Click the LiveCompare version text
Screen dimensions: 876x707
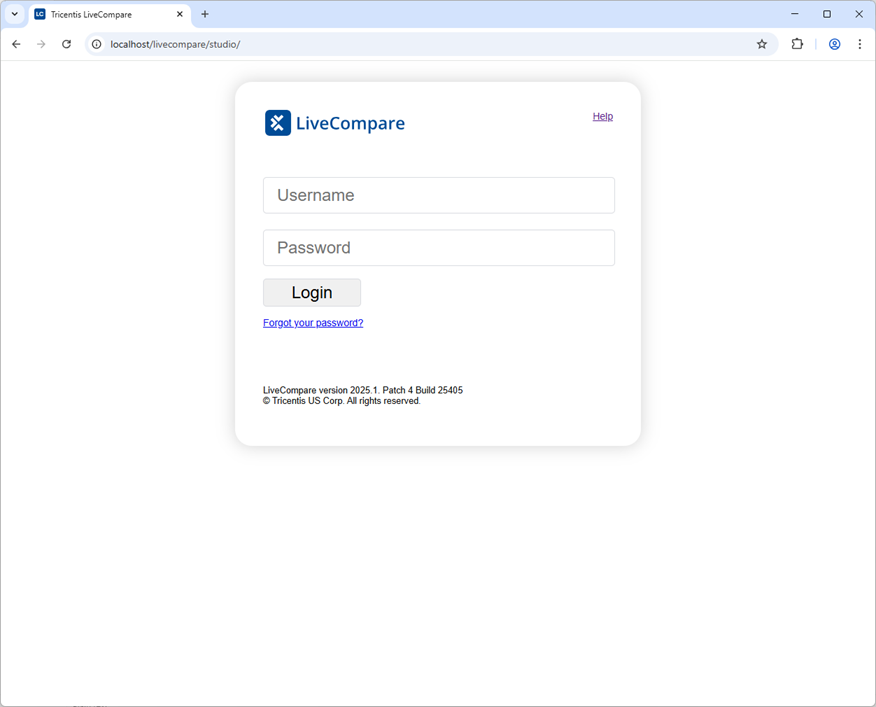tap(362, 390)
